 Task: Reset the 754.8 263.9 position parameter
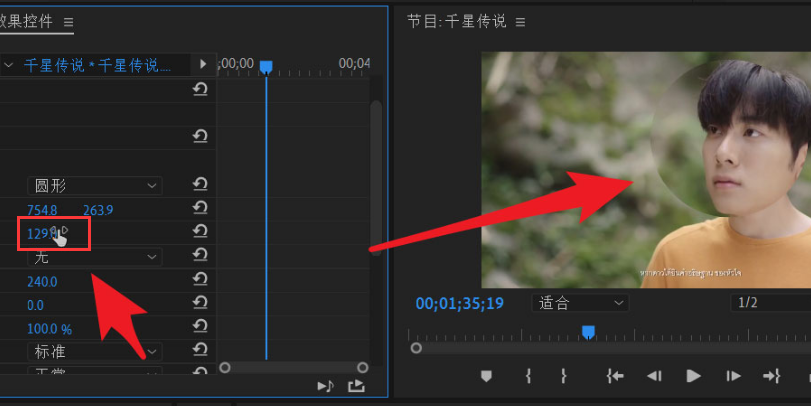point(200,207)
